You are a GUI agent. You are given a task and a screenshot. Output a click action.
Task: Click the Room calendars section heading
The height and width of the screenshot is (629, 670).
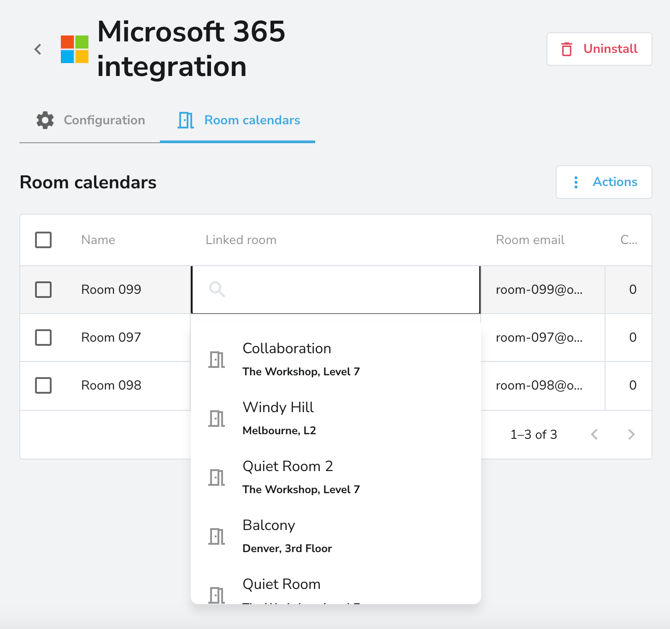pos(88,182)
